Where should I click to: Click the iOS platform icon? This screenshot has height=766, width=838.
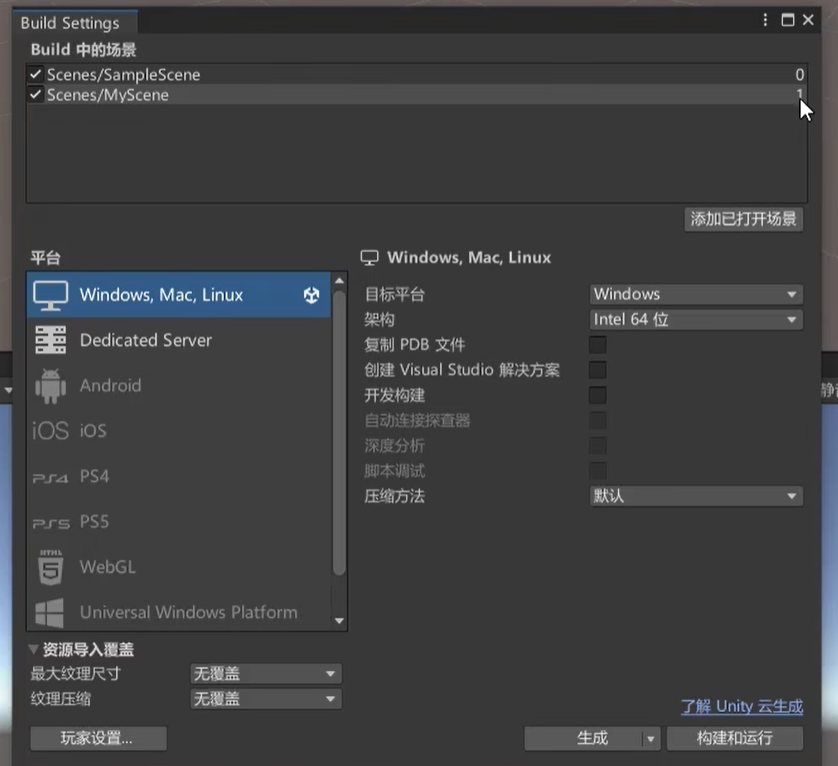50,430
